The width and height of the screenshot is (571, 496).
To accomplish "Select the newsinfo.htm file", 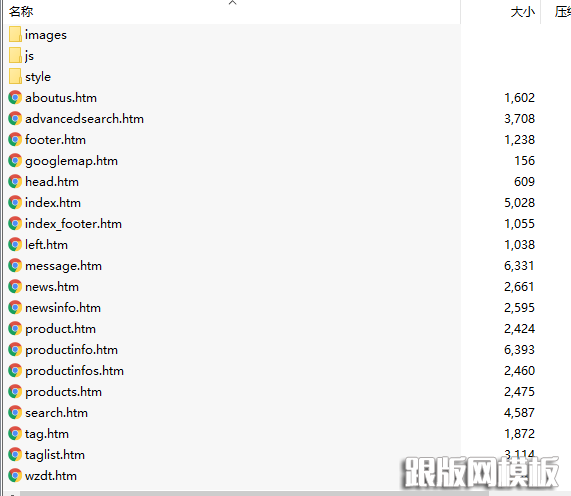I will pos(63,308).
